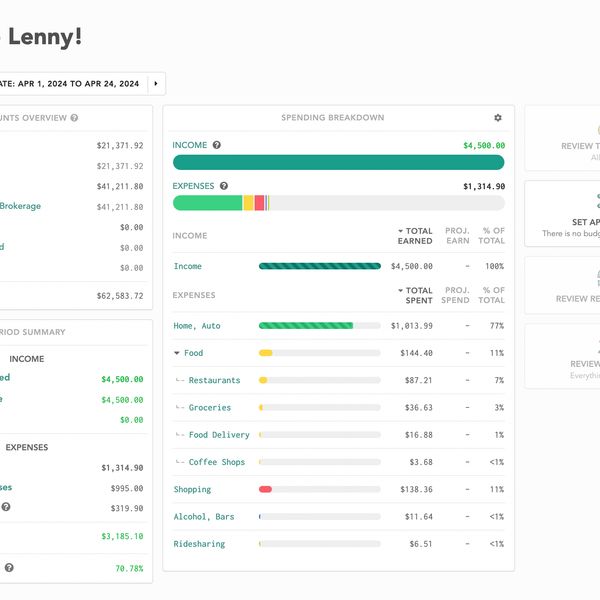Collapse the Food category group
The width and height of the screenshot is (600, 600).
pos(178,353)
